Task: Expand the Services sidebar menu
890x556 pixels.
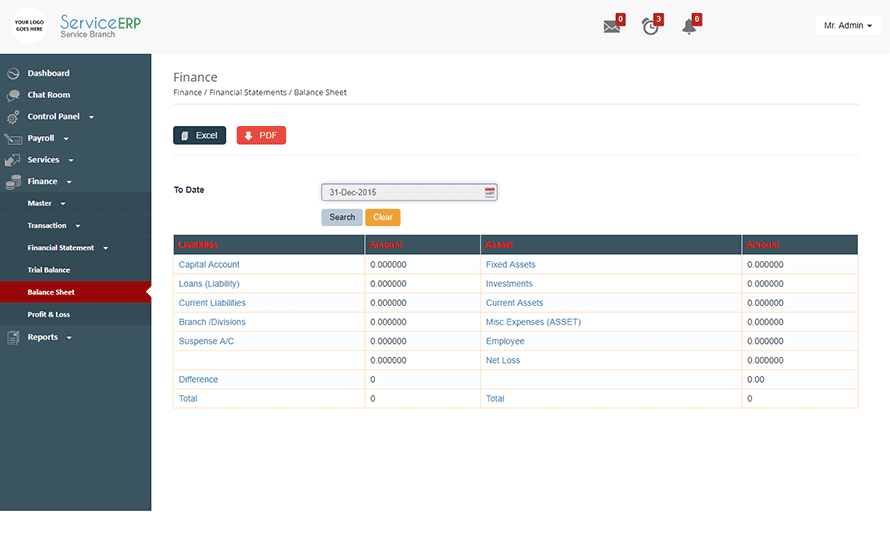Action: (50, 160)
